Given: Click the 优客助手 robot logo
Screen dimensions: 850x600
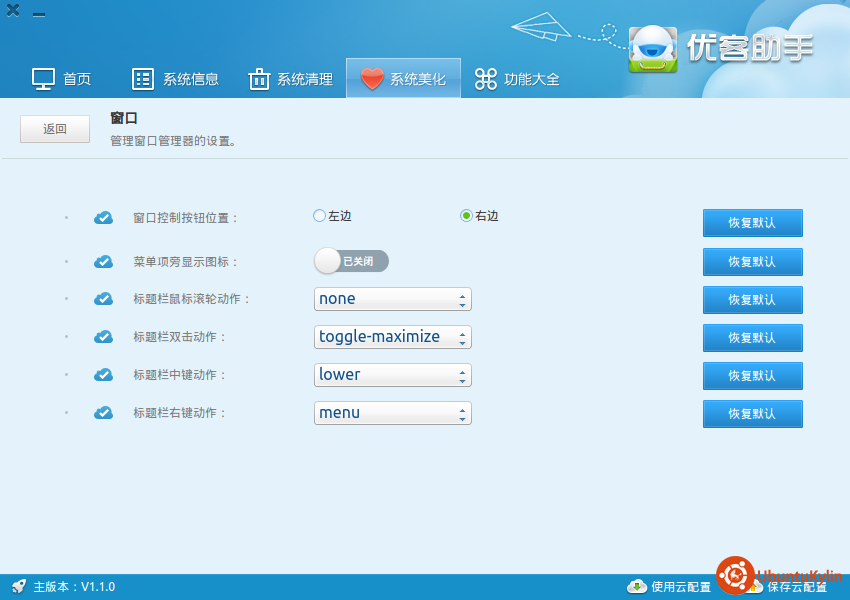Looking at the screenshot, I should click(653, 47).
